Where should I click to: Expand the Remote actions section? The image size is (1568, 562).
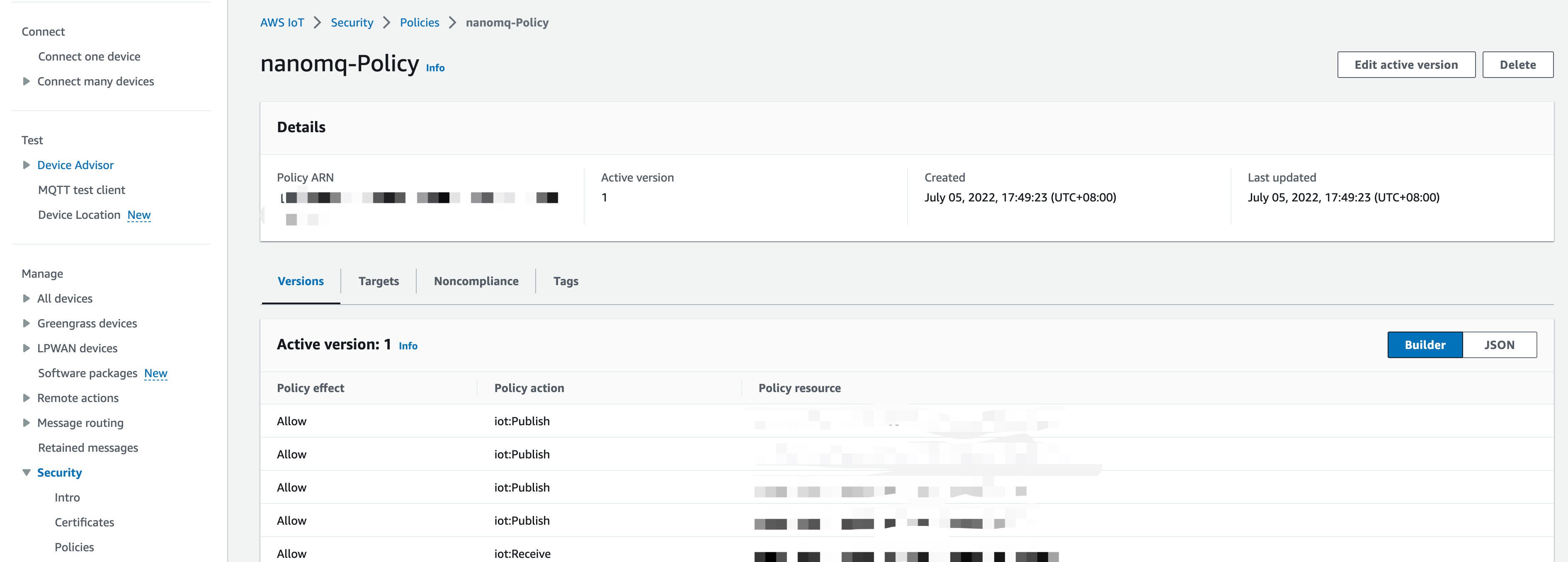[26, 397]
